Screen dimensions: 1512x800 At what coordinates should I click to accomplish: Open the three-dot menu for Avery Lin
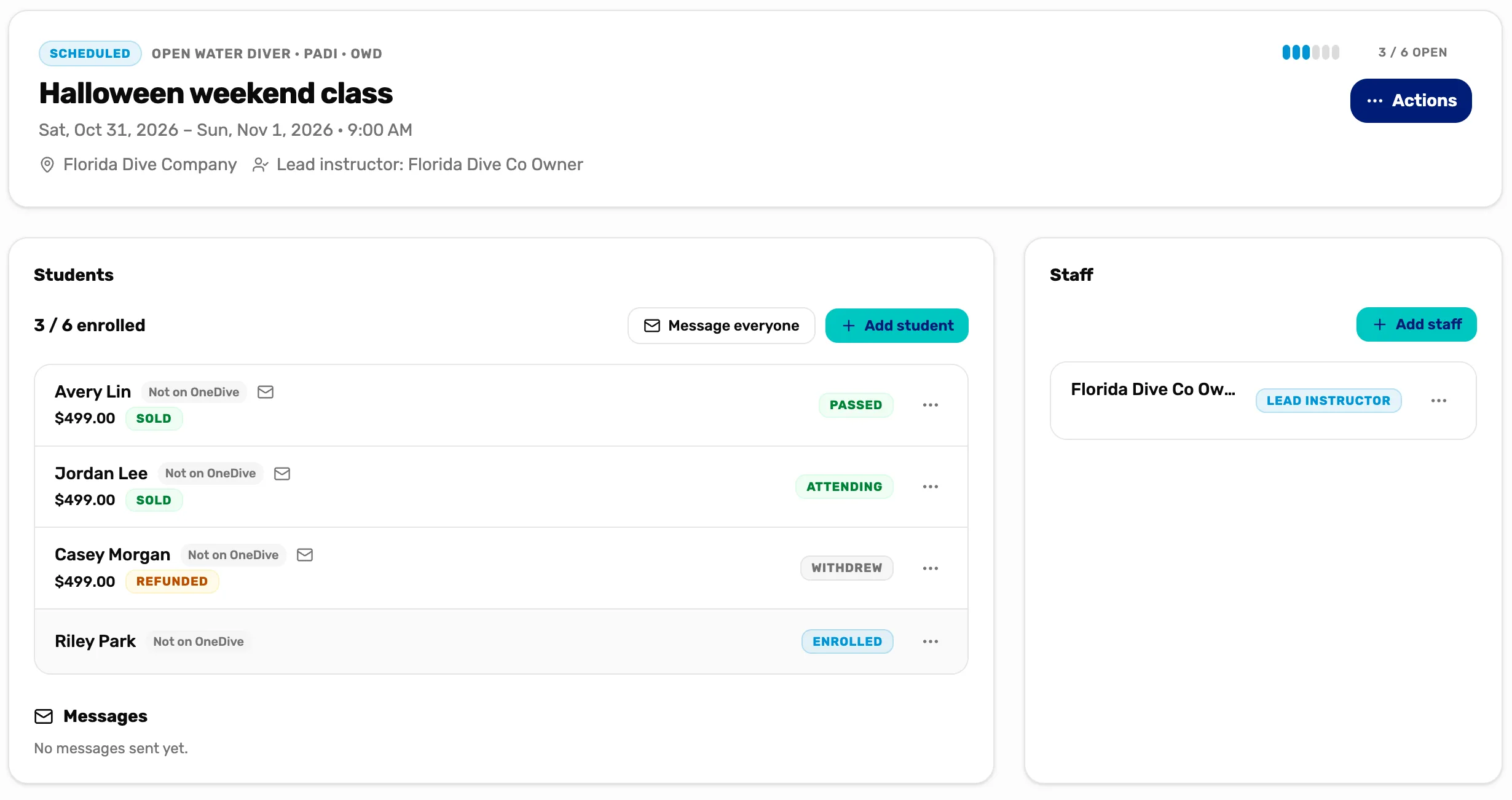coord(931,405)
